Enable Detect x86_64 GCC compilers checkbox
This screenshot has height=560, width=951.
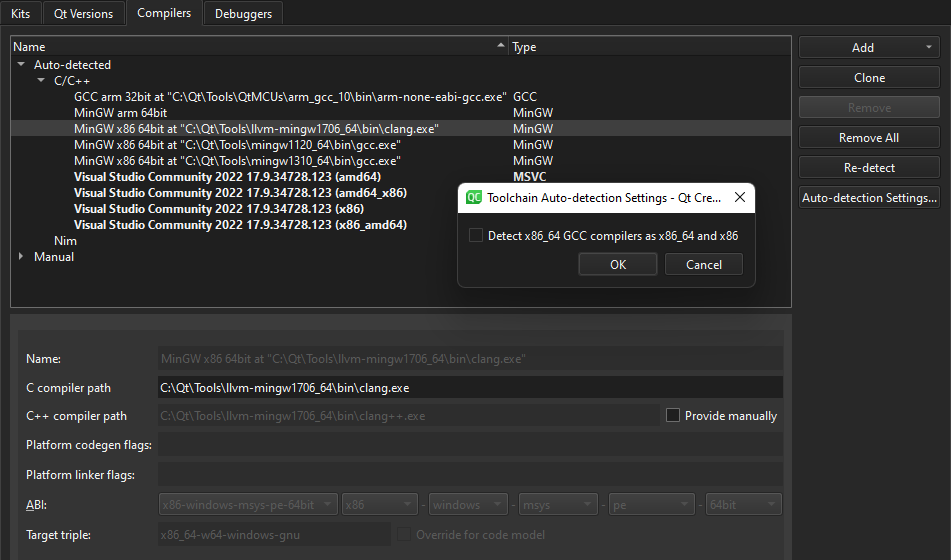476,236
